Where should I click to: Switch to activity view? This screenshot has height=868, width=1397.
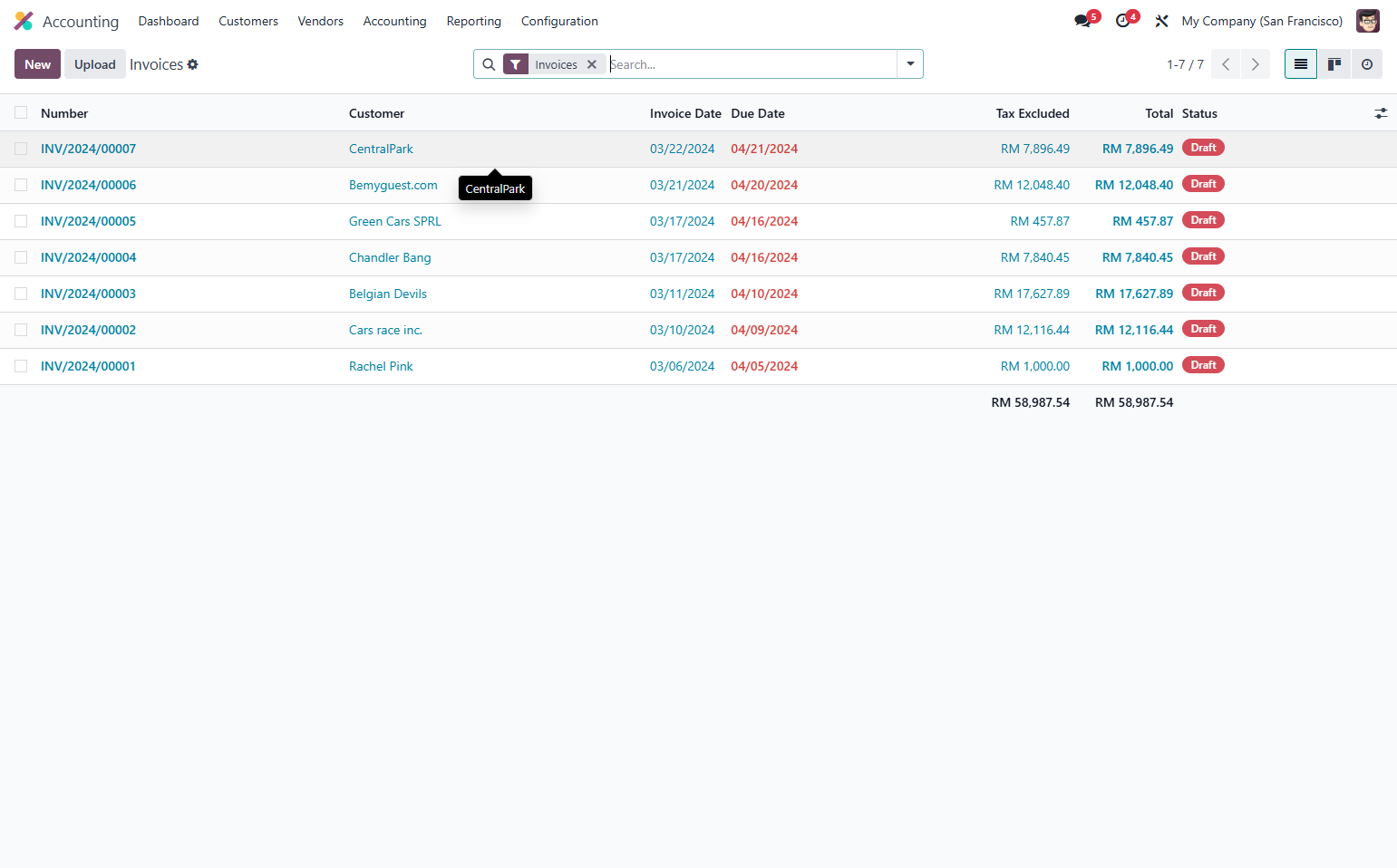(1367, 64)
